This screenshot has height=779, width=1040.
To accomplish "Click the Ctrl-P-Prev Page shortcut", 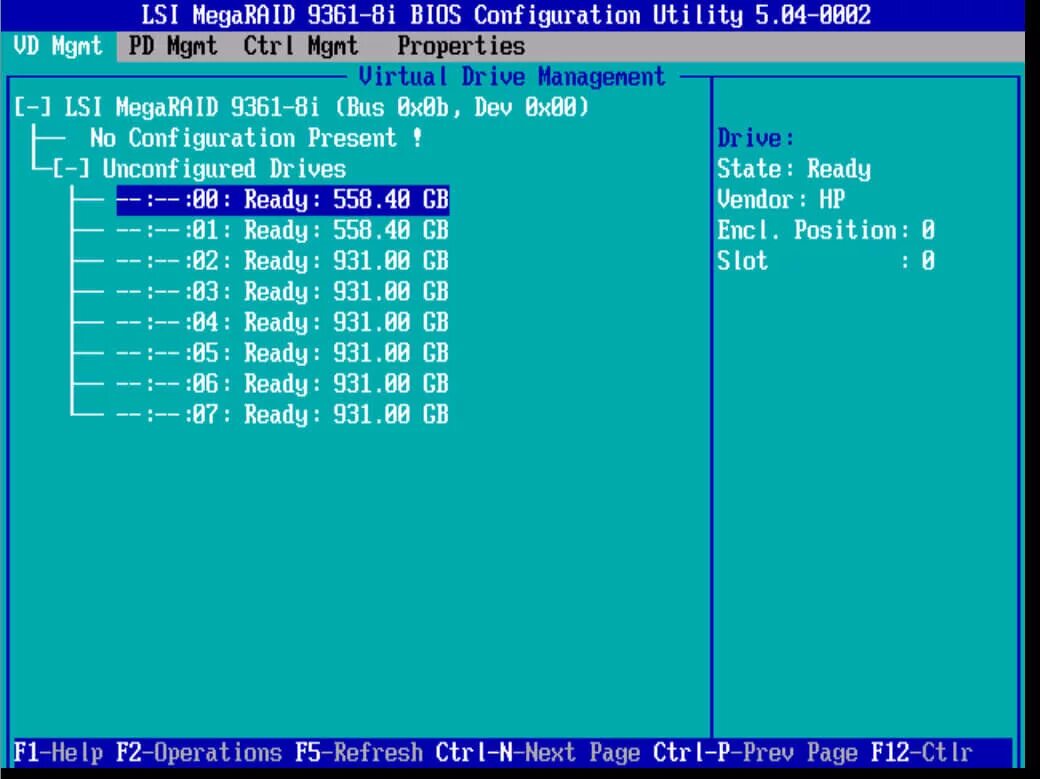I will [x=755, y=752].
